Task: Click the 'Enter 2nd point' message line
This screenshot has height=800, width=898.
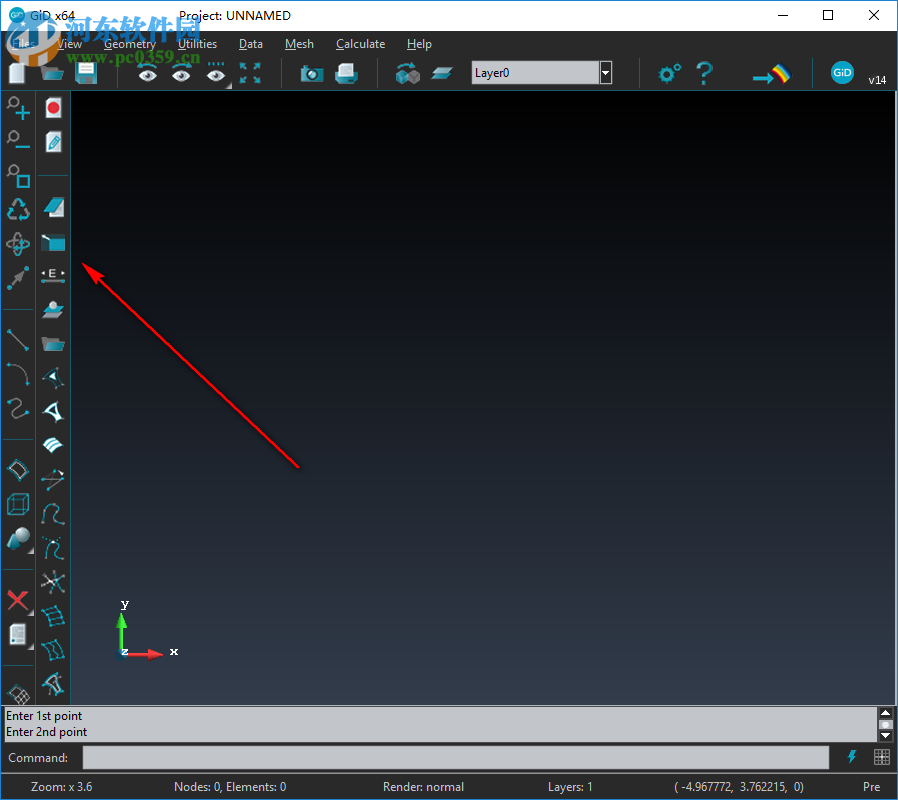Action: click(x=46, y=732)
